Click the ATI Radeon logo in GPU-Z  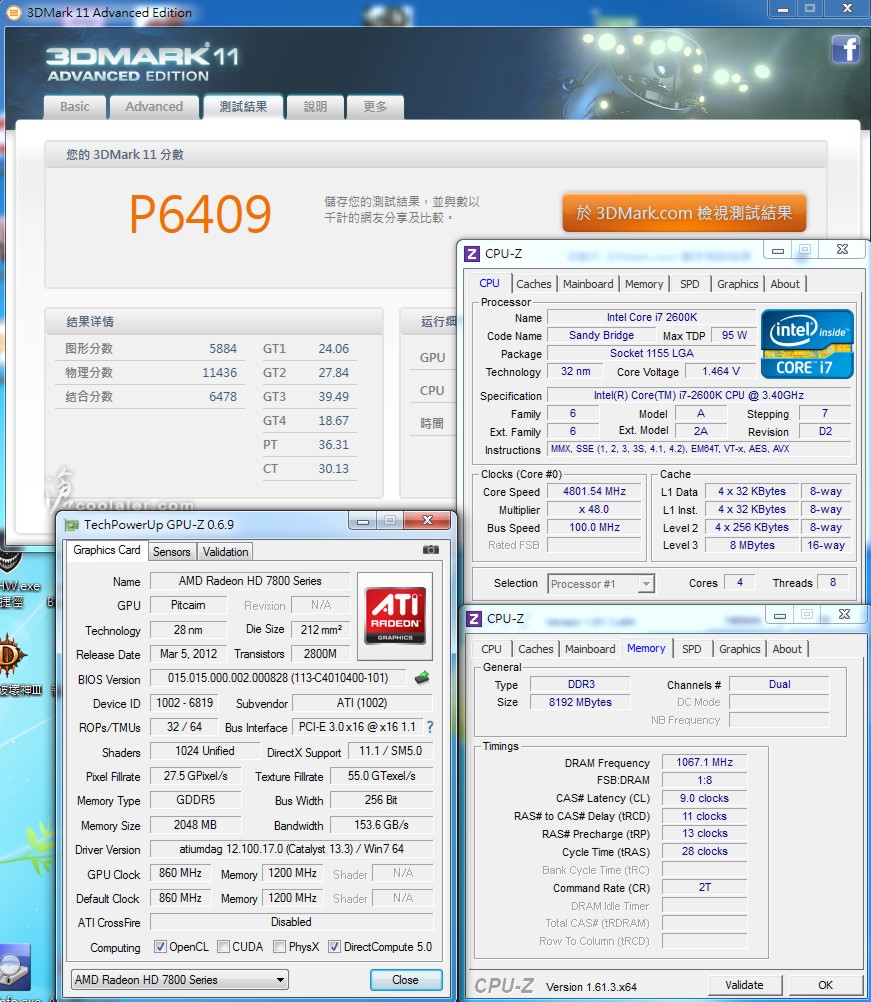(395, 615)
